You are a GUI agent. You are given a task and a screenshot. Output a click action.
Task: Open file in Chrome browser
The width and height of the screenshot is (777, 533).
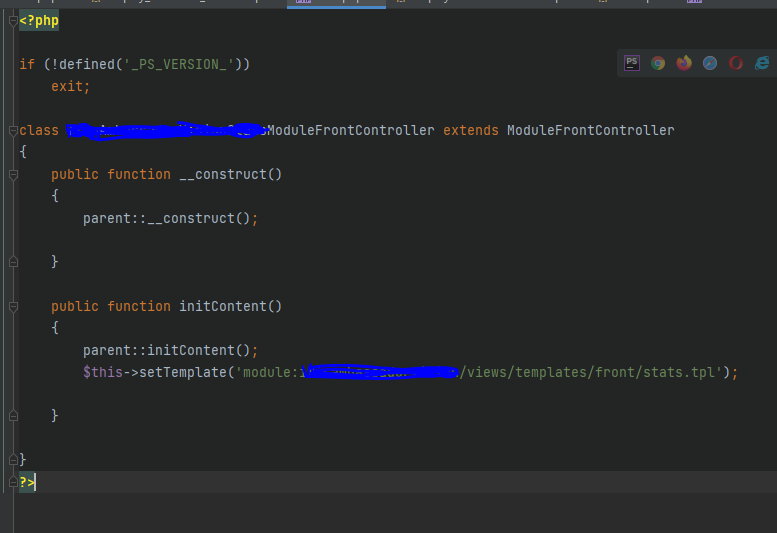pos(658,63)
